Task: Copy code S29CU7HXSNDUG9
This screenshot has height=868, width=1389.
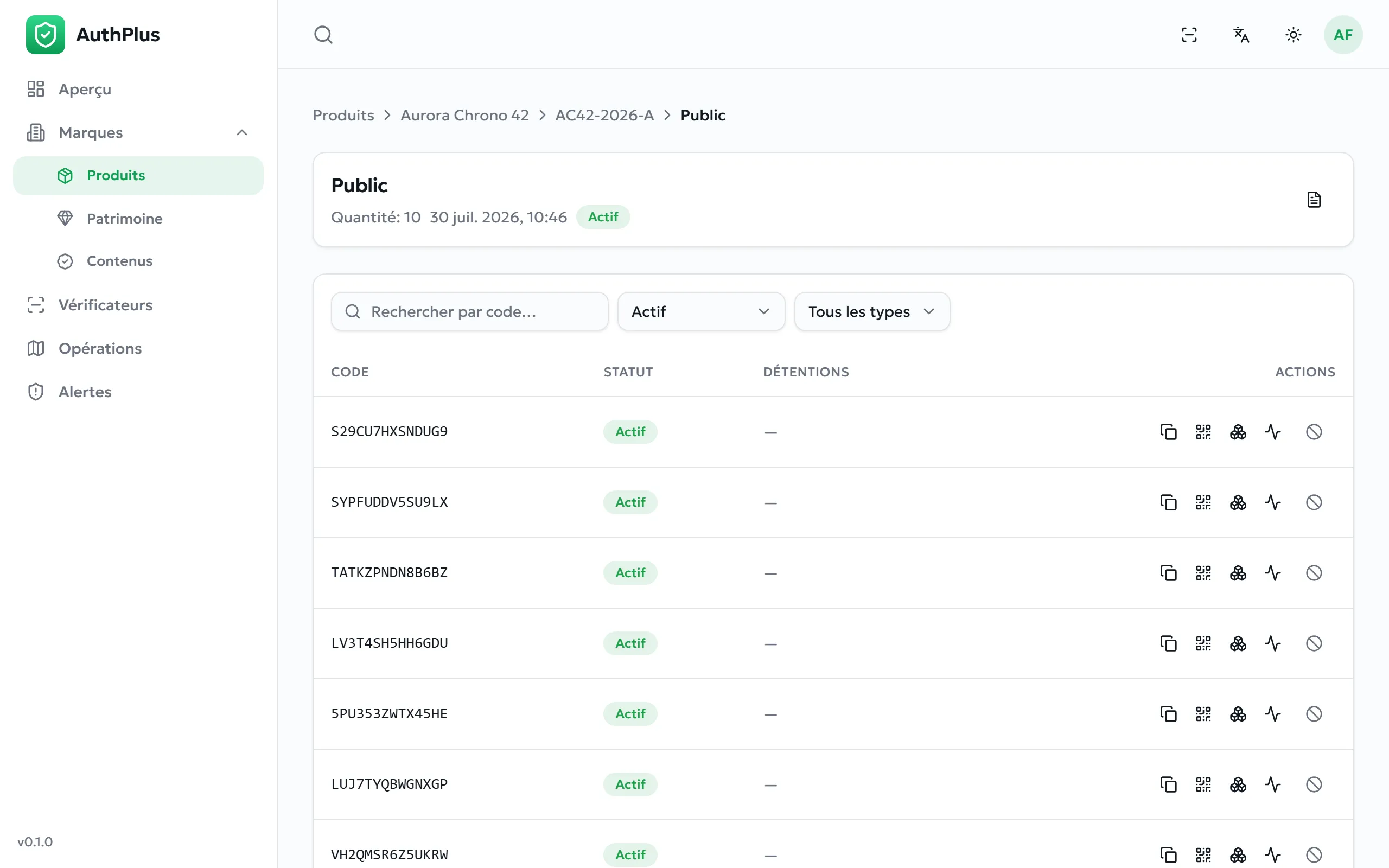Action: click(1169, 432)
